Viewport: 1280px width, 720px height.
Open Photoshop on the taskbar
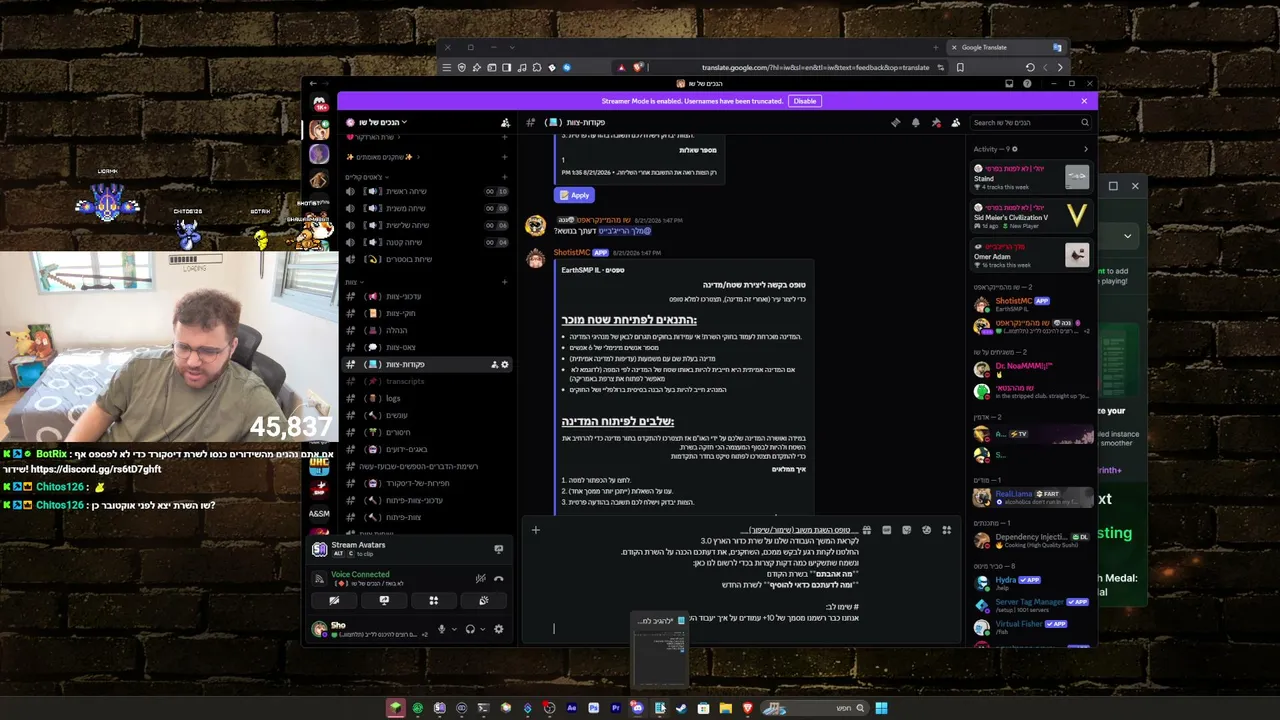(x=593, y=708)
